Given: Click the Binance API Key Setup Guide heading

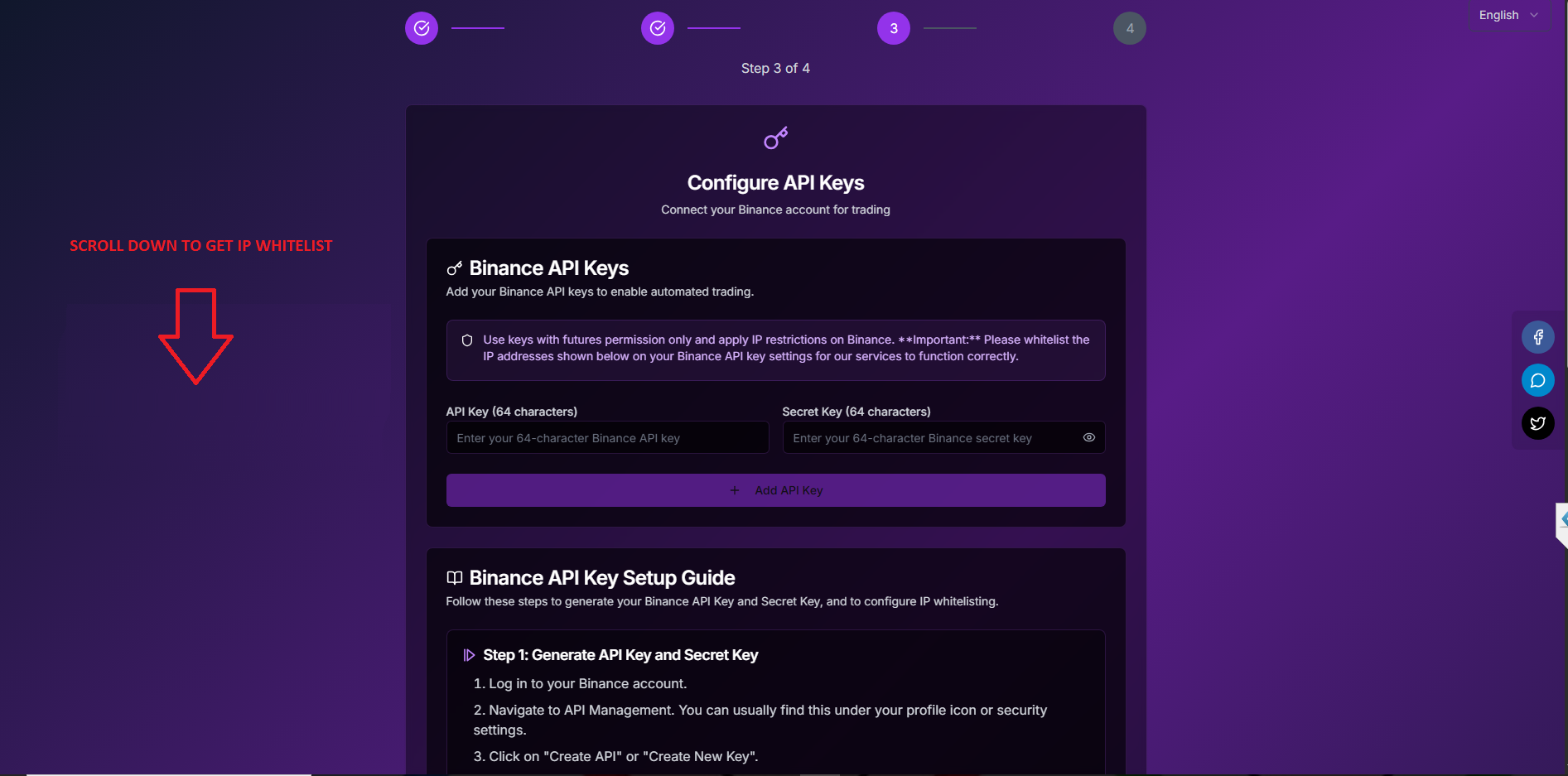Looking at the screenshot, I should pos(602,577).
